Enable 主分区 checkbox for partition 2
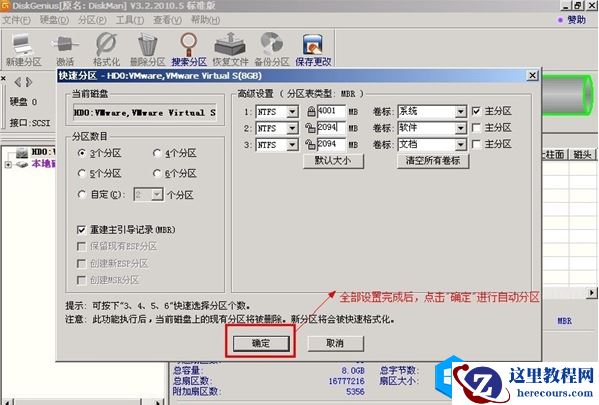 pos(476,128)
